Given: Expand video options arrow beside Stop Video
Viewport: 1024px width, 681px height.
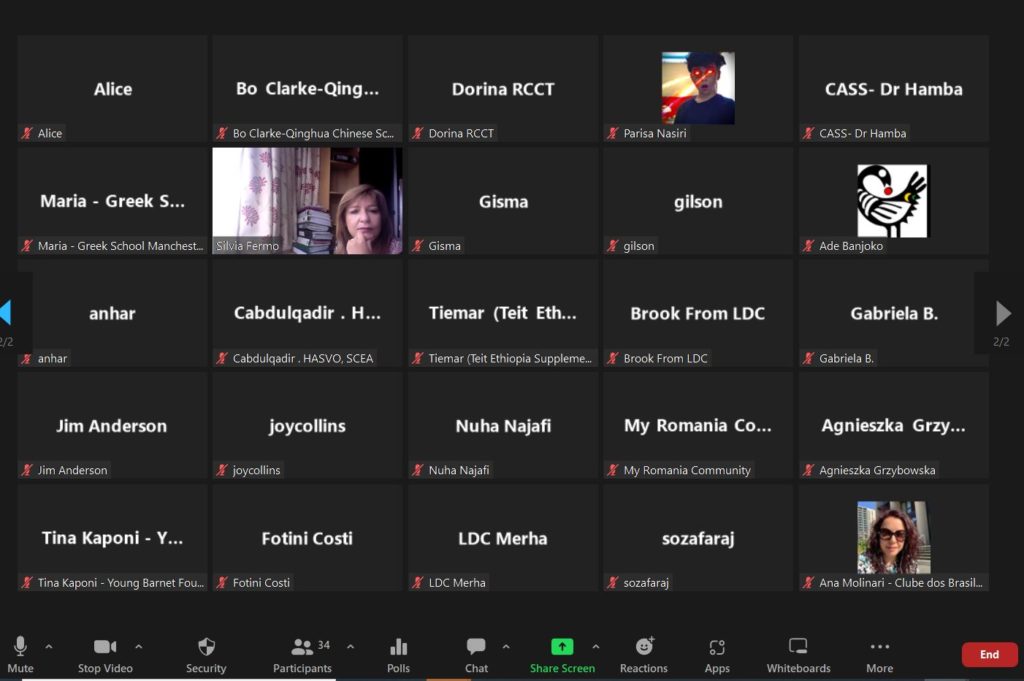Looking at the screenshot, I should tap(138, 646).
